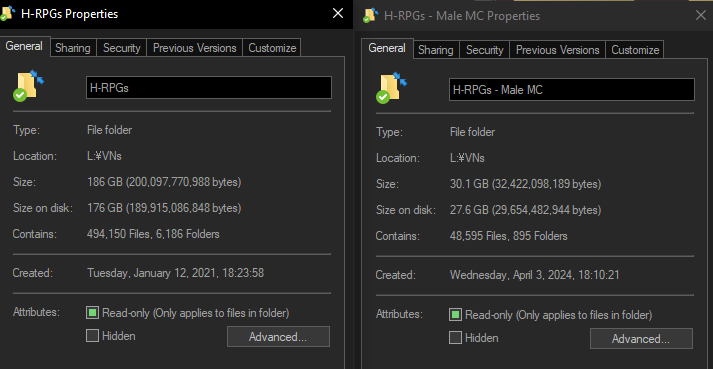Click the H-RPGs folder name field
The width and height of the screenshot is (713, 369).
pos(209,88)
